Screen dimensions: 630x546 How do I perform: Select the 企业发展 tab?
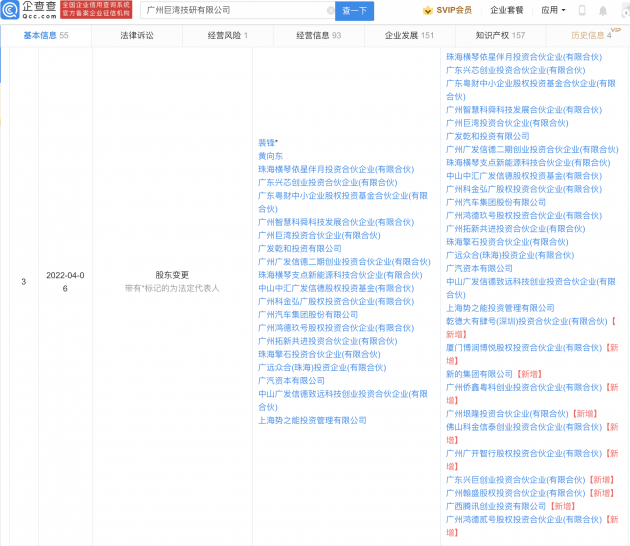(410, 35)
